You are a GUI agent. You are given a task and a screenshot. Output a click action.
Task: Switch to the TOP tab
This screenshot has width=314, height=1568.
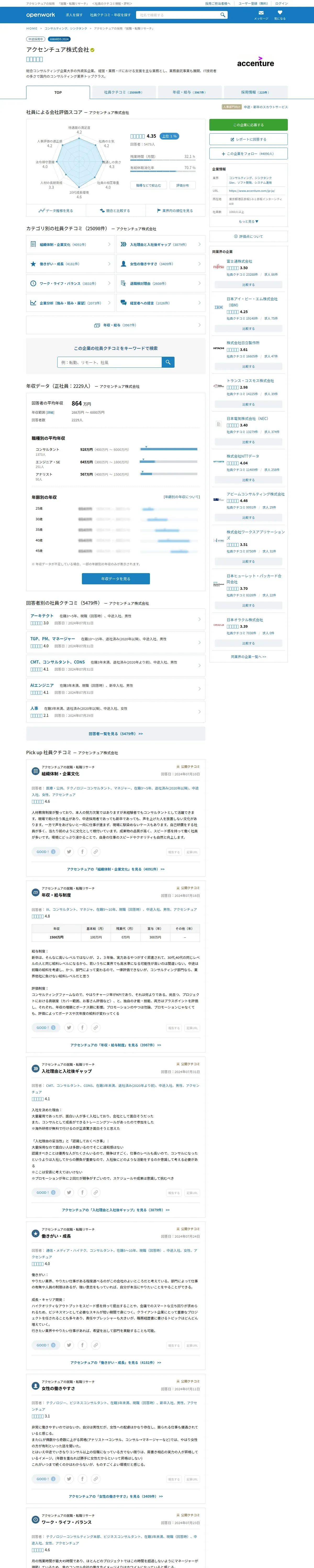[58, 93]
